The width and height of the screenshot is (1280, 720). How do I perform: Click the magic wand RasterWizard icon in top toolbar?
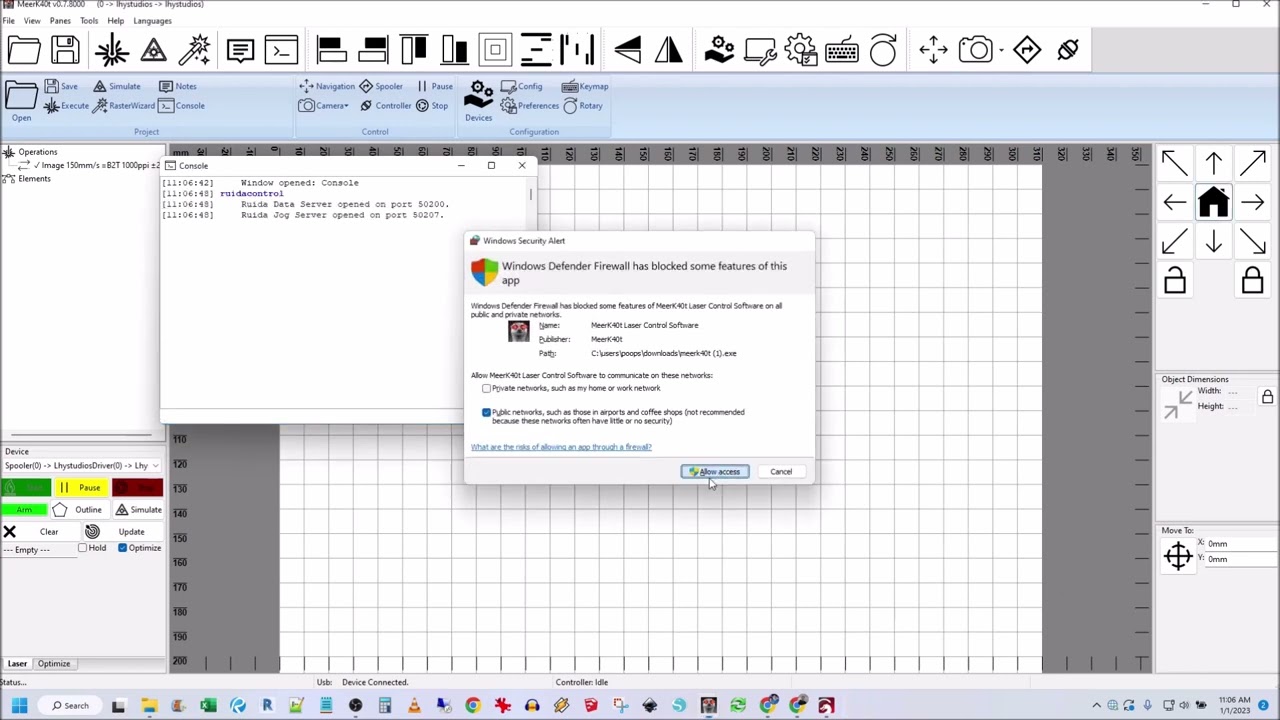[196, 50]
